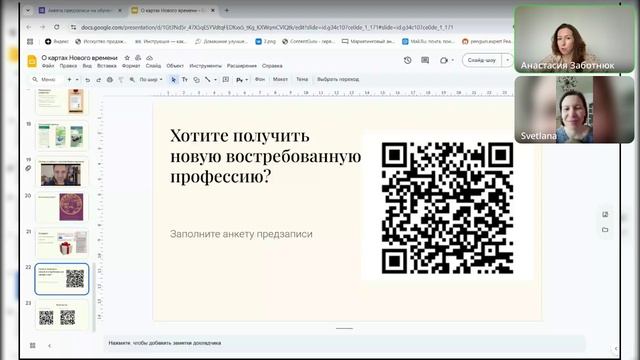Go back in the browser
The width and height of the screenshot is (640, 360).
pos(29,27)
